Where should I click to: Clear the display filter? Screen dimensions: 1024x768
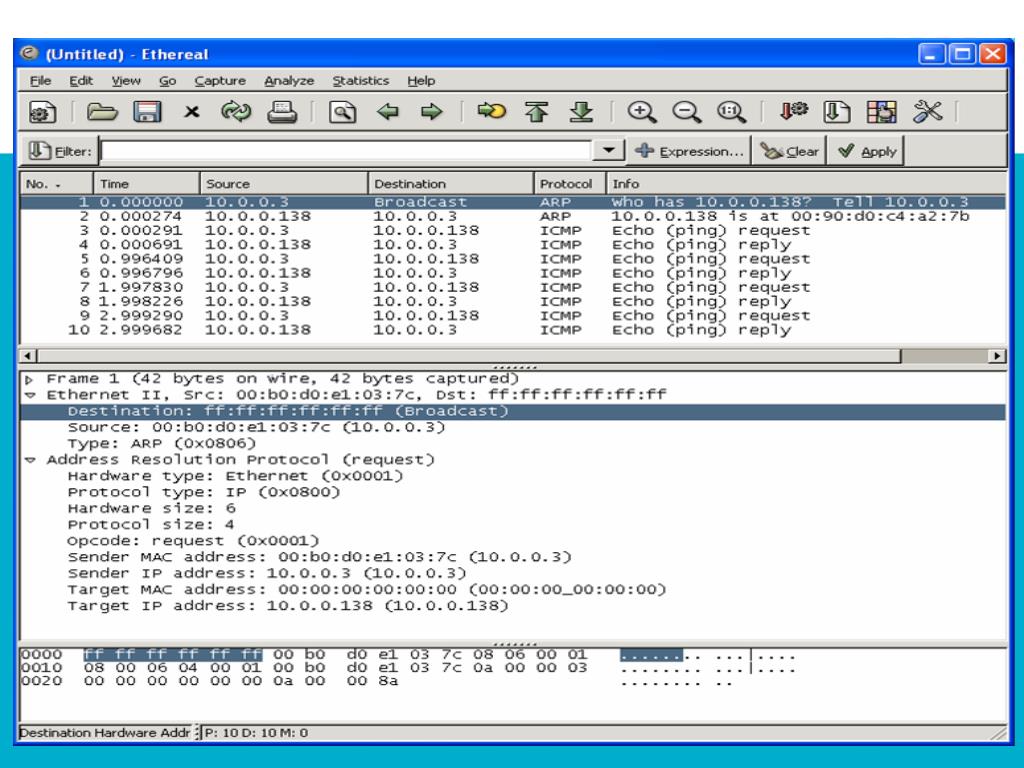[x=790, y=152]
